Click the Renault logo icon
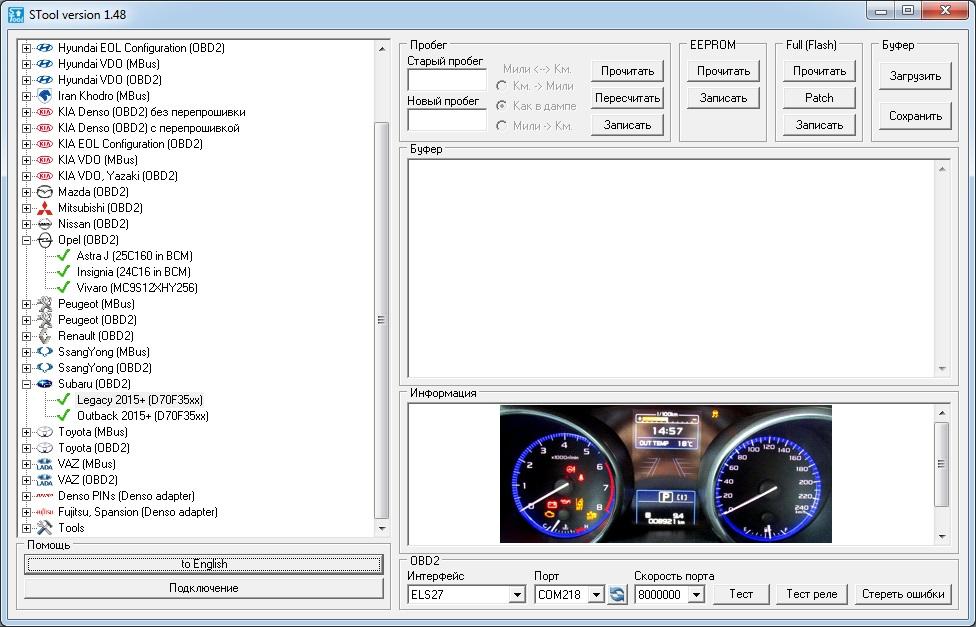Screen dimensions: 976x627 (x=44, y=336)
